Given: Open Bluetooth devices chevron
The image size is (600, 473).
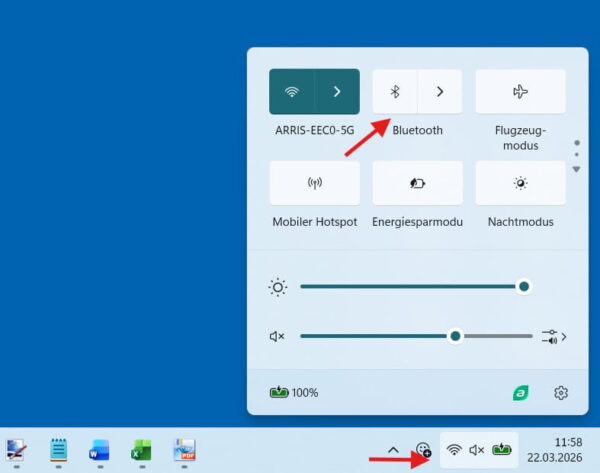Looking at the screenshot, I should 440,92.
